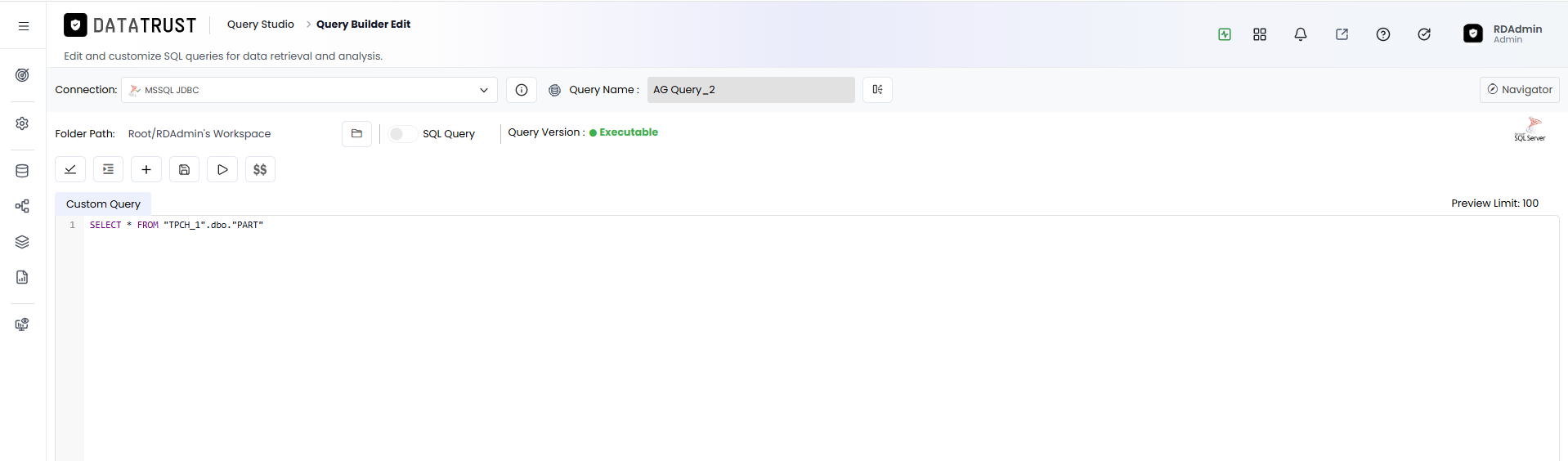Click the Preview Limit: 100 text
This screenshot has height=461, width=1568.
tap(1494, 204)
